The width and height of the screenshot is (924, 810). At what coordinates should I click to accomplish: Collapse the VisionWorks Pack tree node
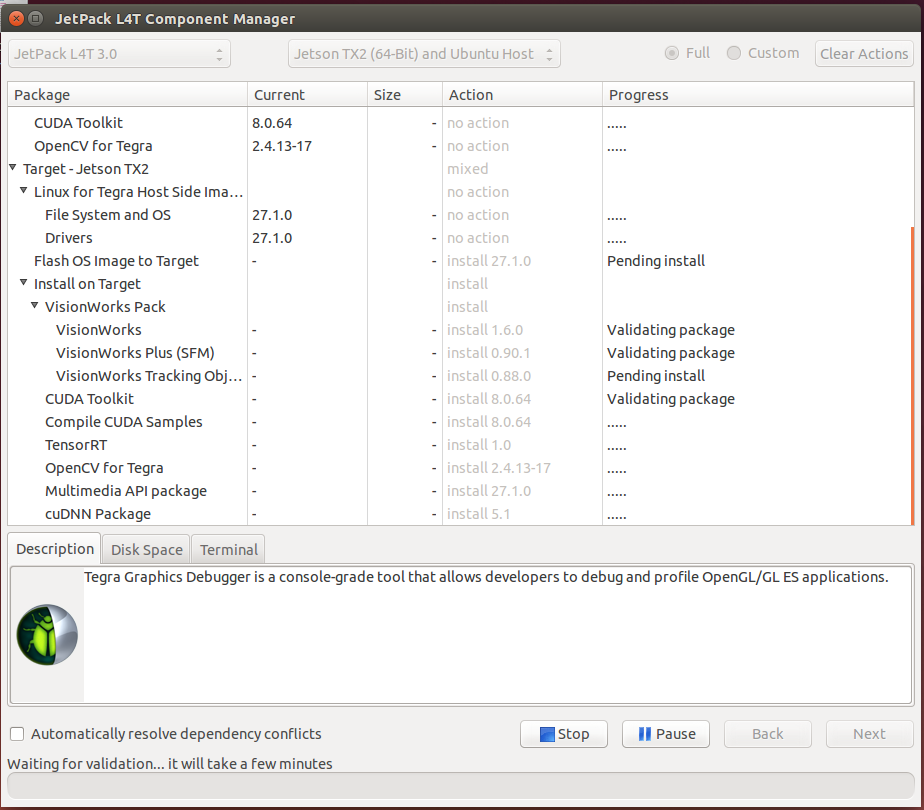35,306
